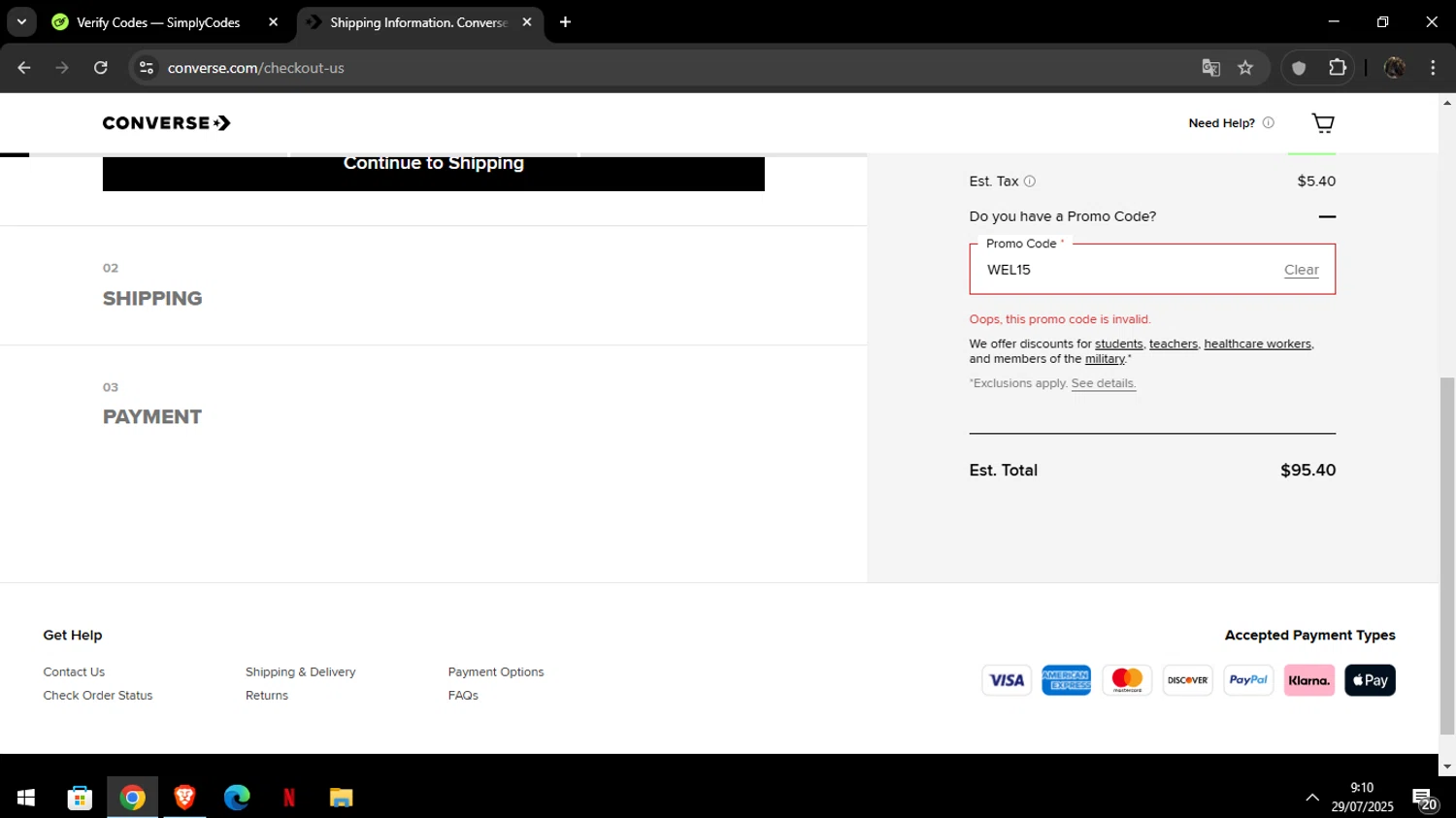
Task: Open Contact Us footer link
Action: coord(74,672)
